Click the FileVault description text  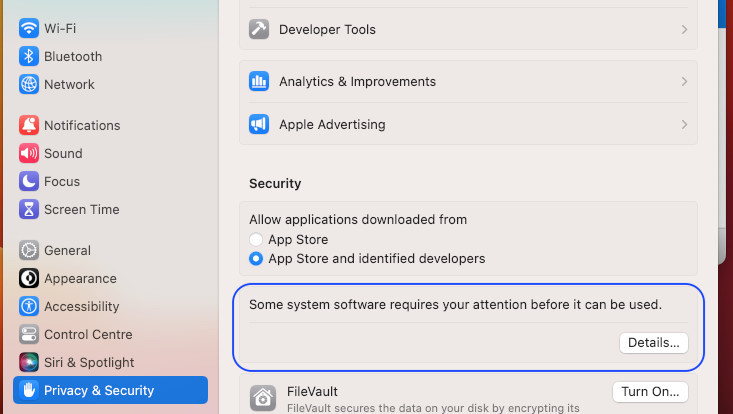(x=433, y=408)
